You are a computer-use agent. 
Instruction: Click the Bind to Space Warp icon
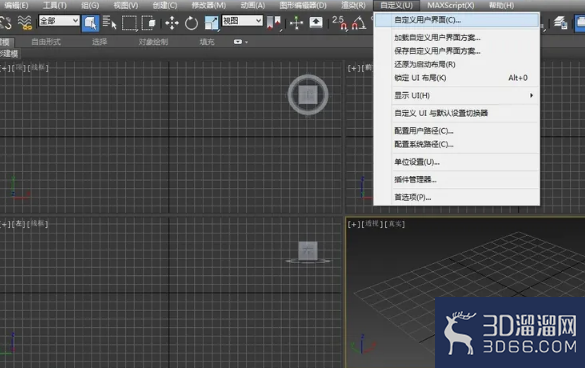click(25, 23)
